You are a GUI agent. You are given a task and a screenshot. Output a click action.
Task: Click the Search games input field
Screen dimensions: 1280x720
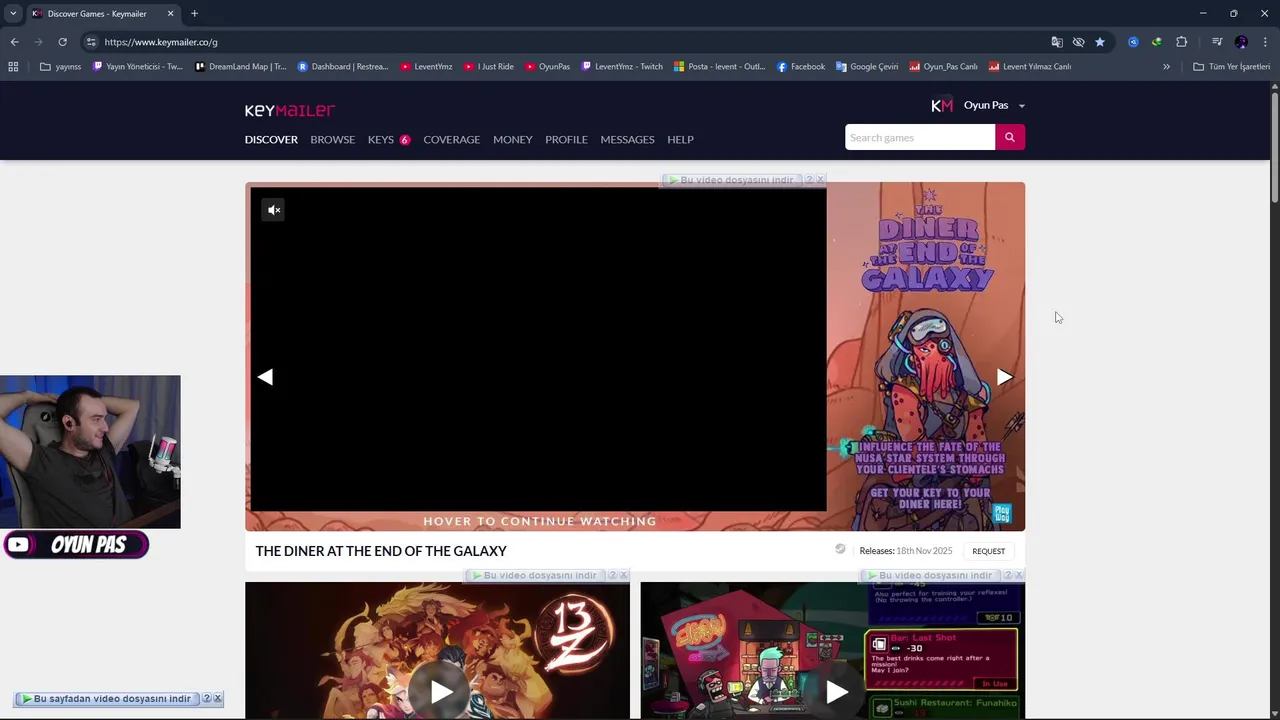click(x=920, y=137)
